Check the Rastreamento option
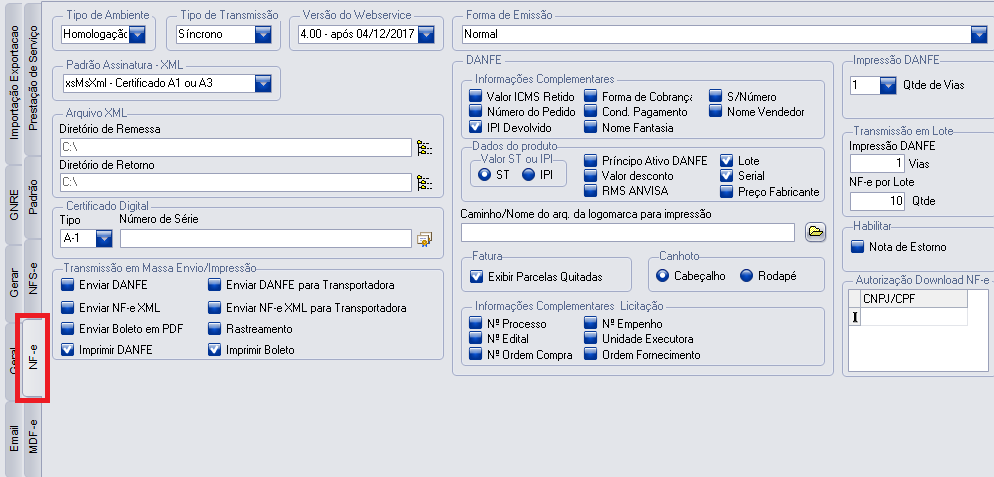This screenshot has width=994, height=477. pos(215,328)
